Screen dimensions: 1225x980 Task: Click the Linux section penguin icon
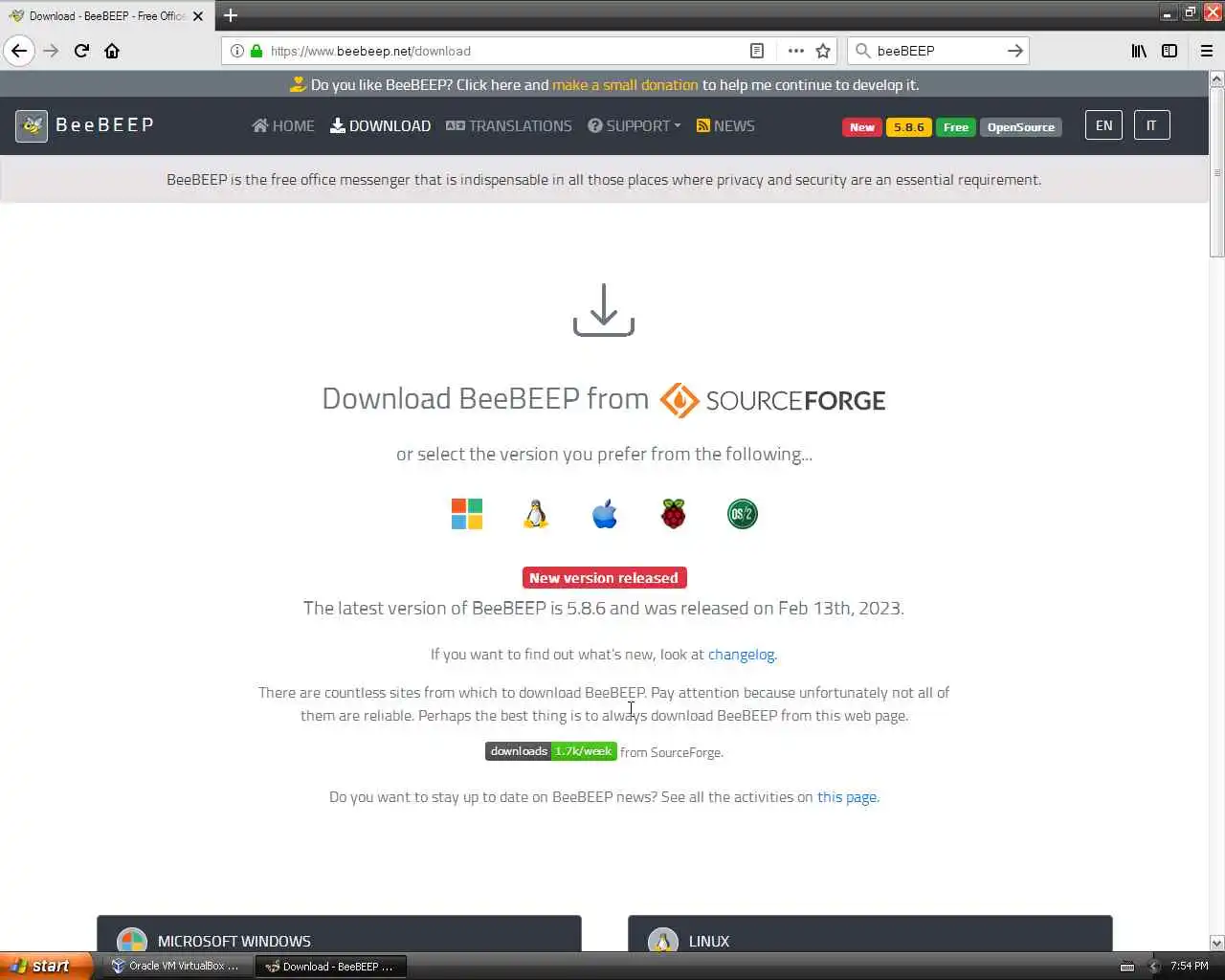[662, 940]
